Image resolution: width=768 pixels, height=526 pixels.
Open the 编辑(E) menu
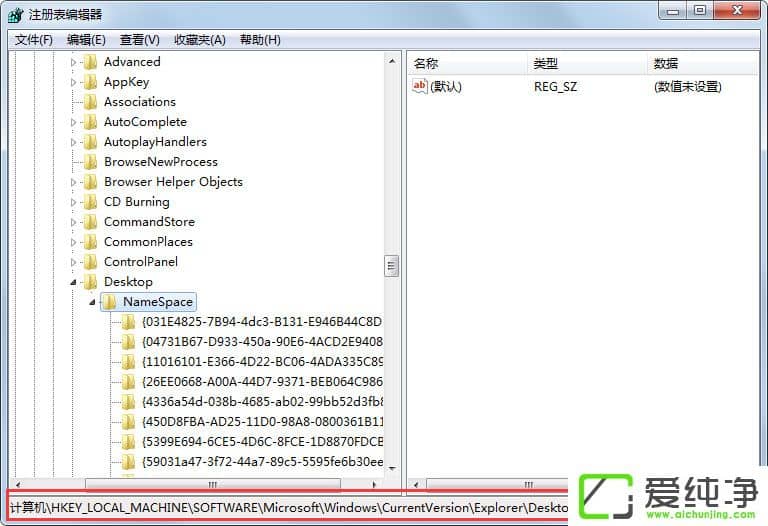pyautogui.click(x=86, y=40)
